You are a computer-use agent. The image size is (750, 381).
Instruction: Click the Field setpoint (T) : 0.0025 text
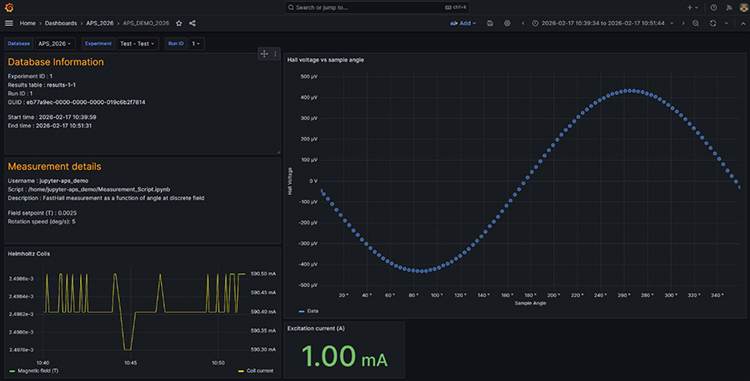tap(42, 213)
